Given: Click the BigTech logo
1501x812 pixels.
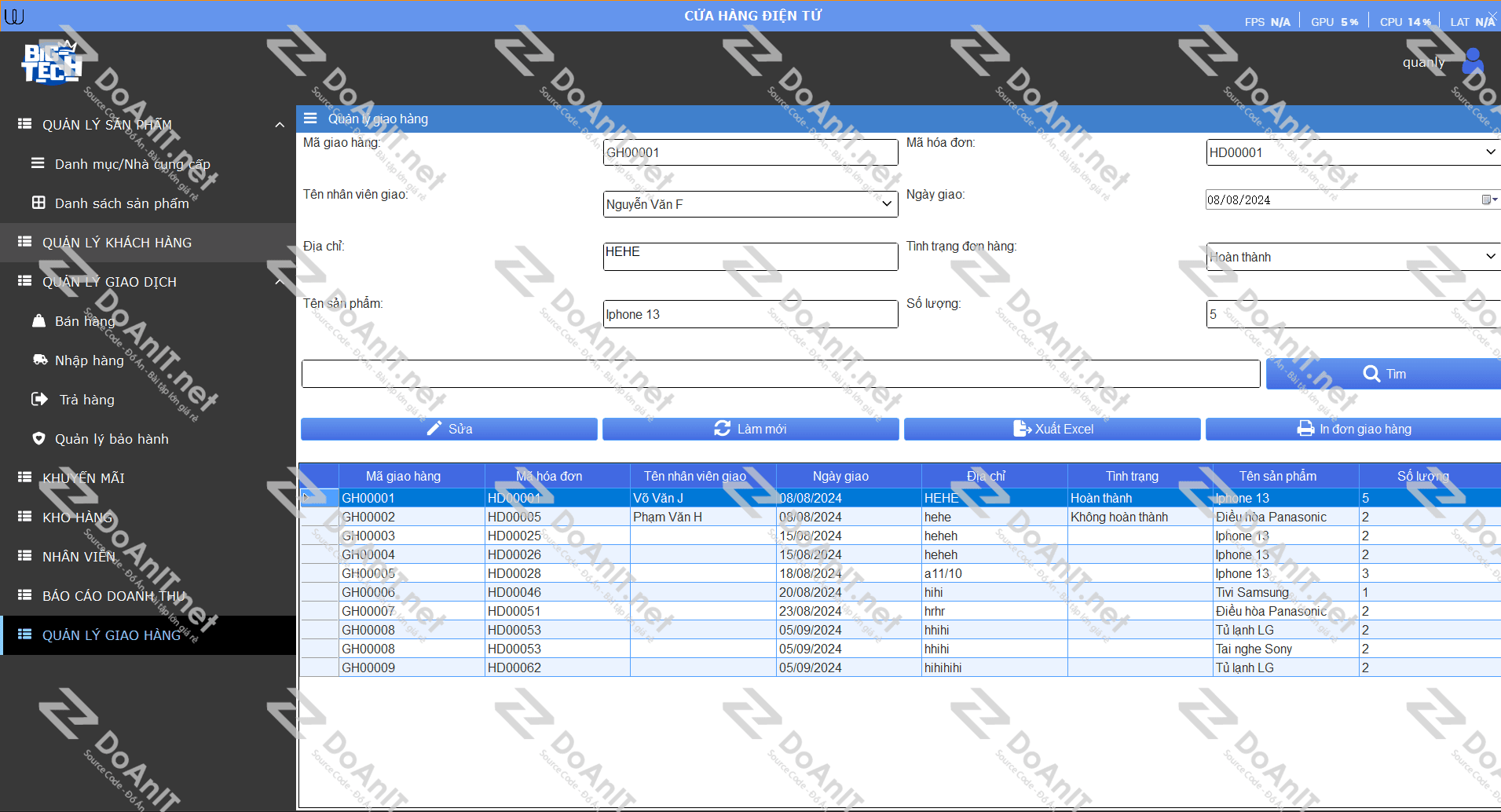Looking at the screenshot, I should pyautogui.click(x=51, y=63).
